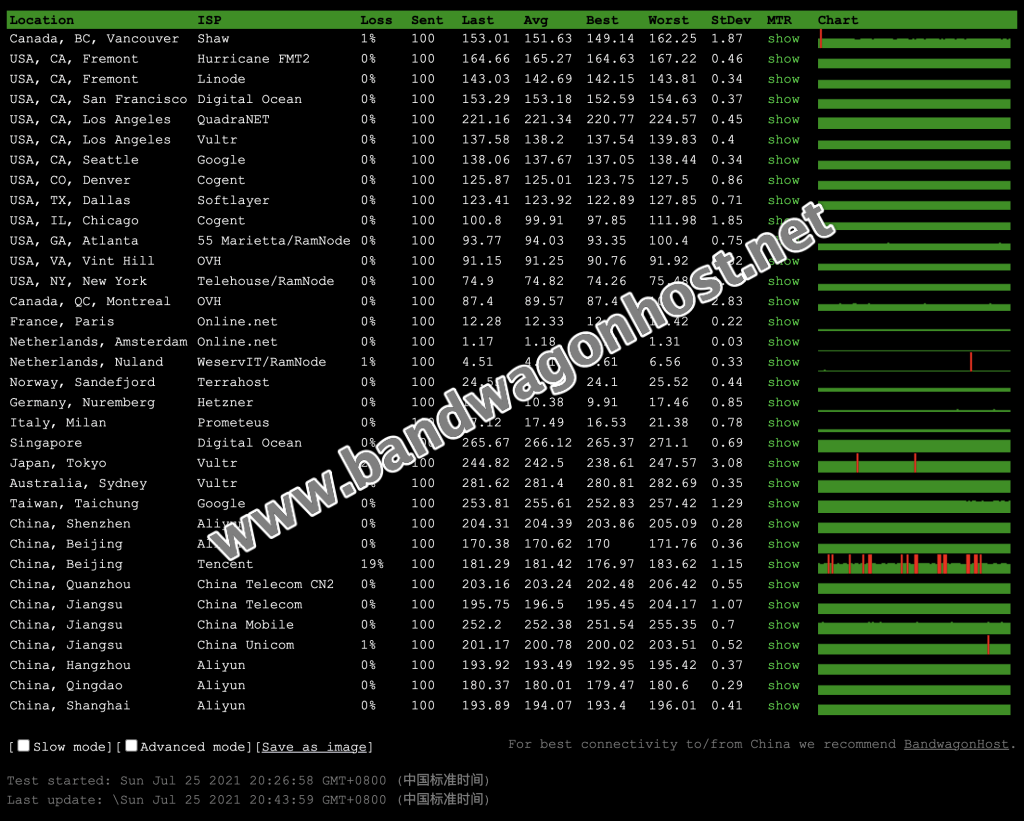Show MTR for Nuremberg Hetzner row
This screenshot has height=821, width=1024.
tap(783, 402)
